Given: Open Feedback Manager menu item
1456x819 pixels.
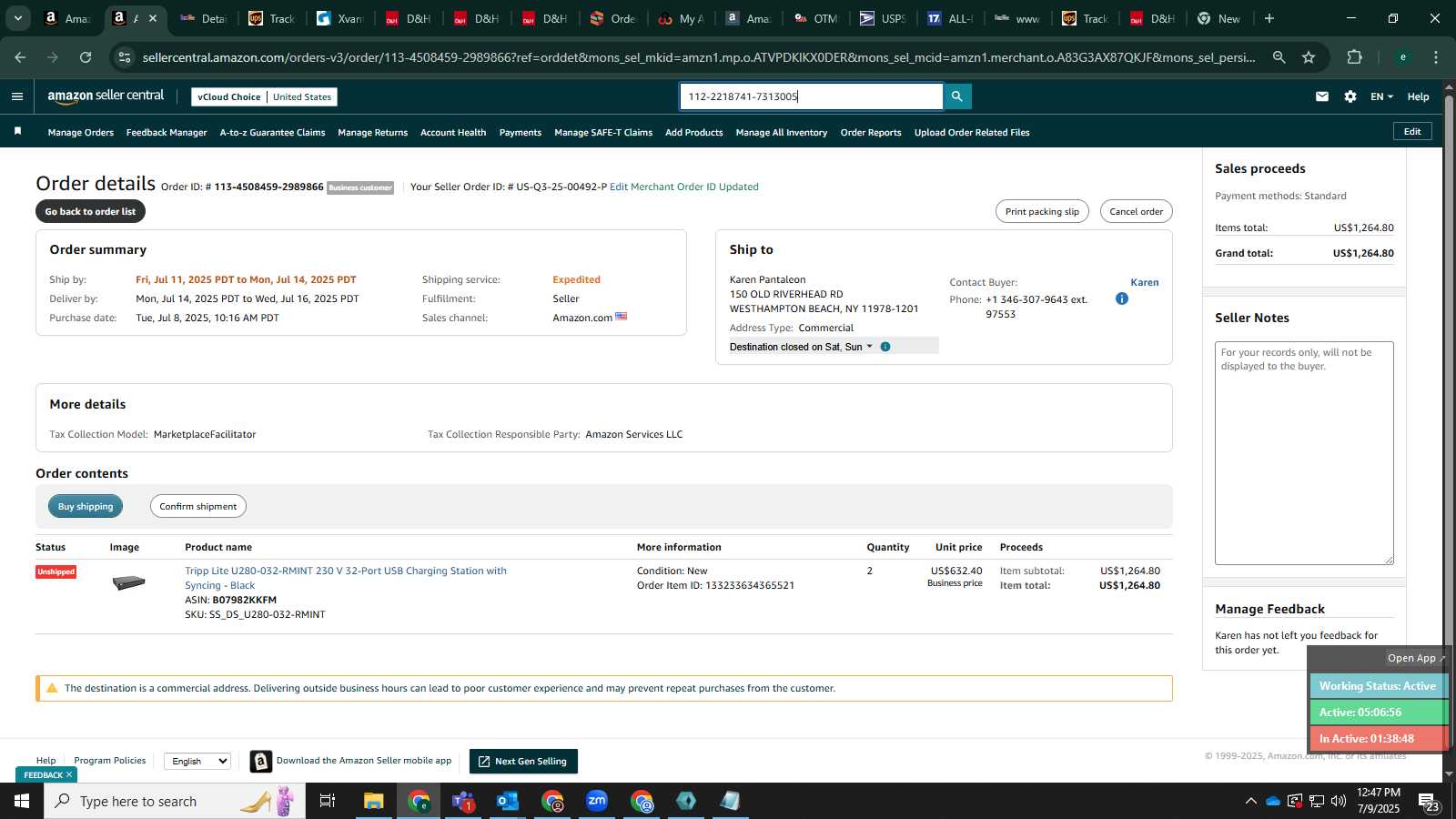Looking at the screenshot, I should [167, 133].
